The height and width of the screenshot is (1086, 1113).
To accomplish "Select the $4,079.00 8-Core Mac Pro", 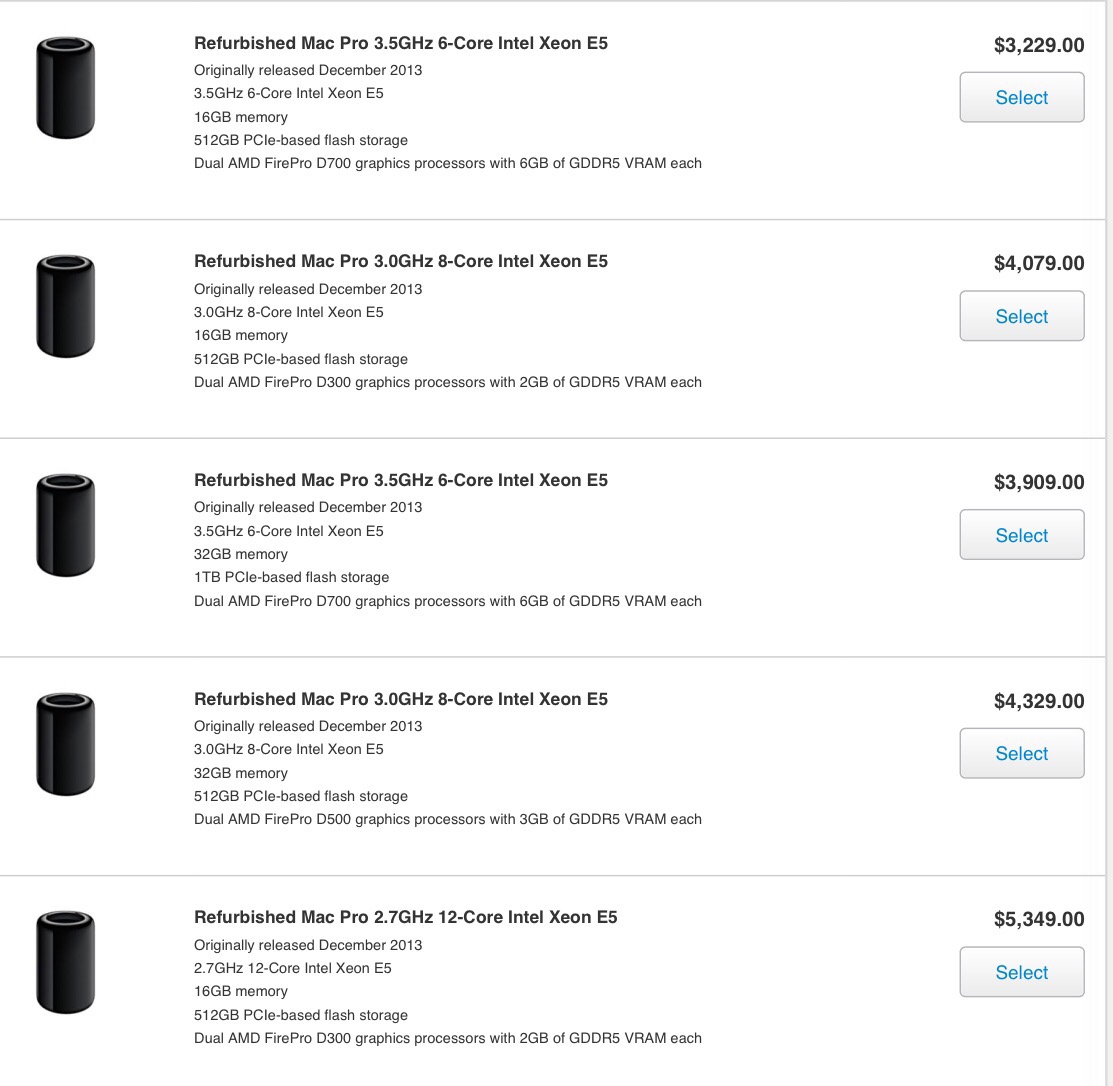I will coord(1021,316).
